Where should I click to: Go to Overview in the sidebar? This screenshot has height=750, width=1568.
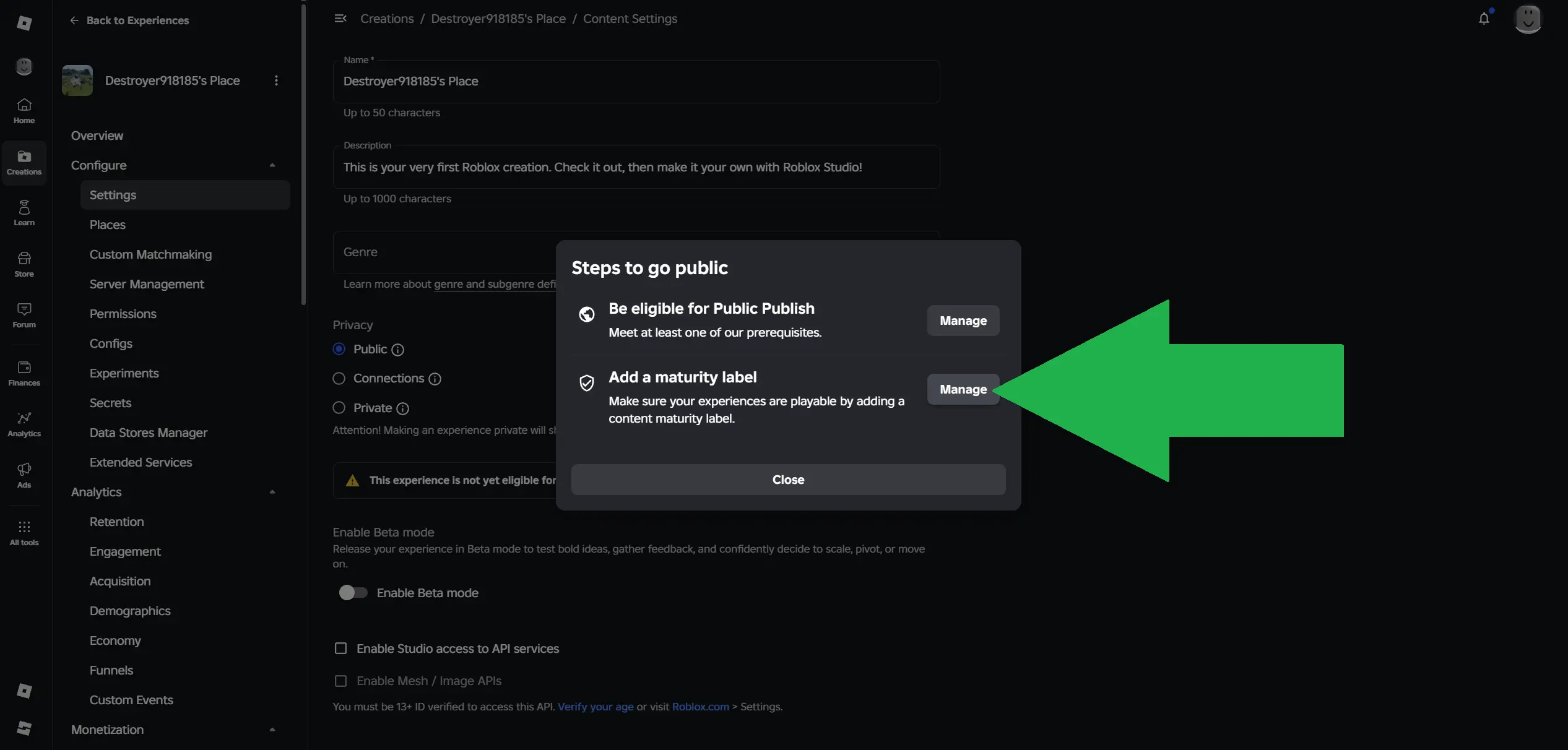coord(97,136)
